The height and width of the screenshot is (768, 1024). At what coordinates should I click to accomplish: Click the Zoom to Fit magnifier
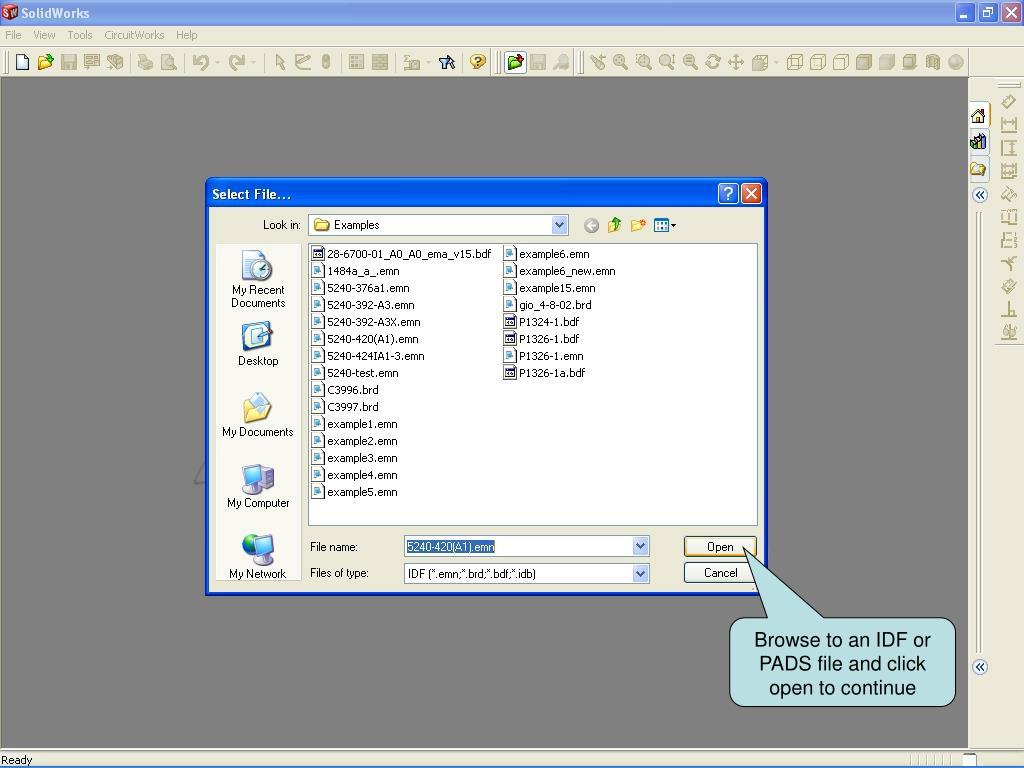(620, 62)
